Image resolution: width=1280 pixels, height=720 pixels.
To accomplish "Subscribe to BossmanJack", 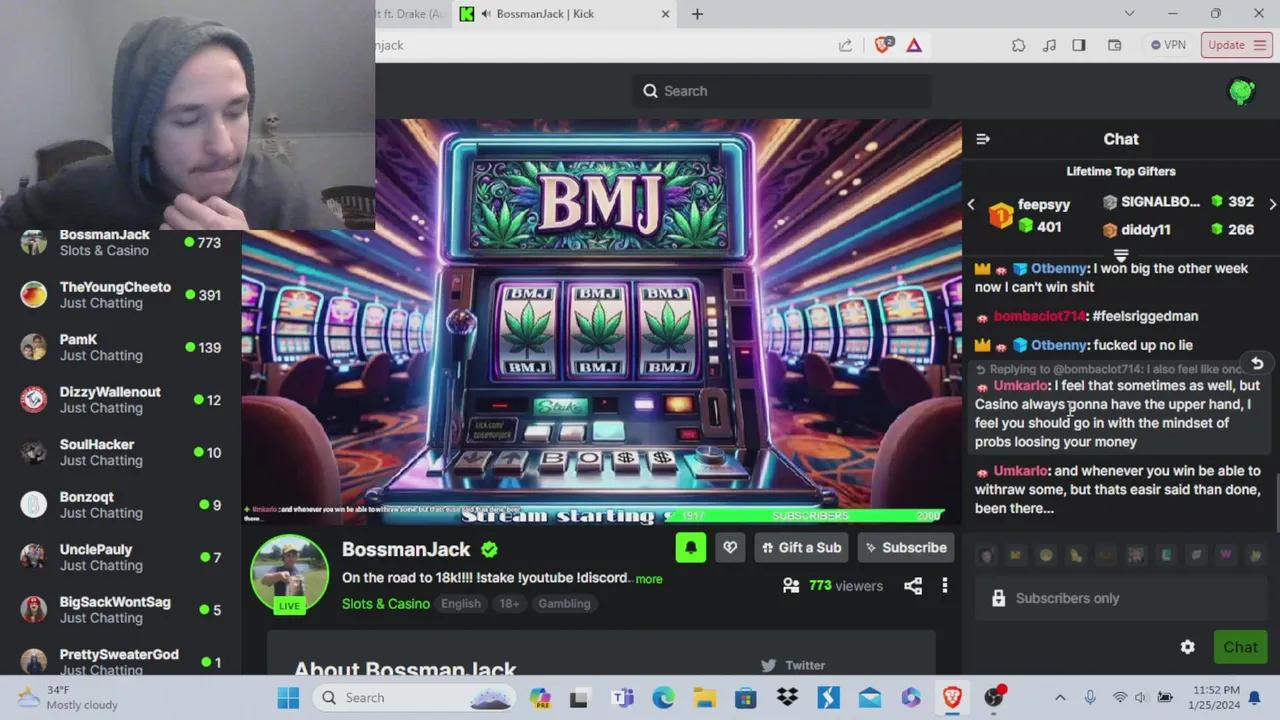I will (x=906, y=547).
